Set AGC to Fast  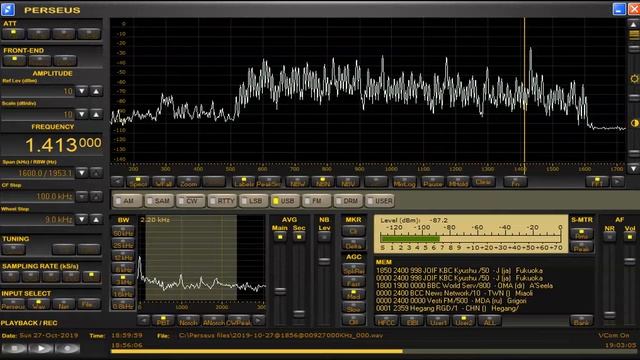[353, 282]
